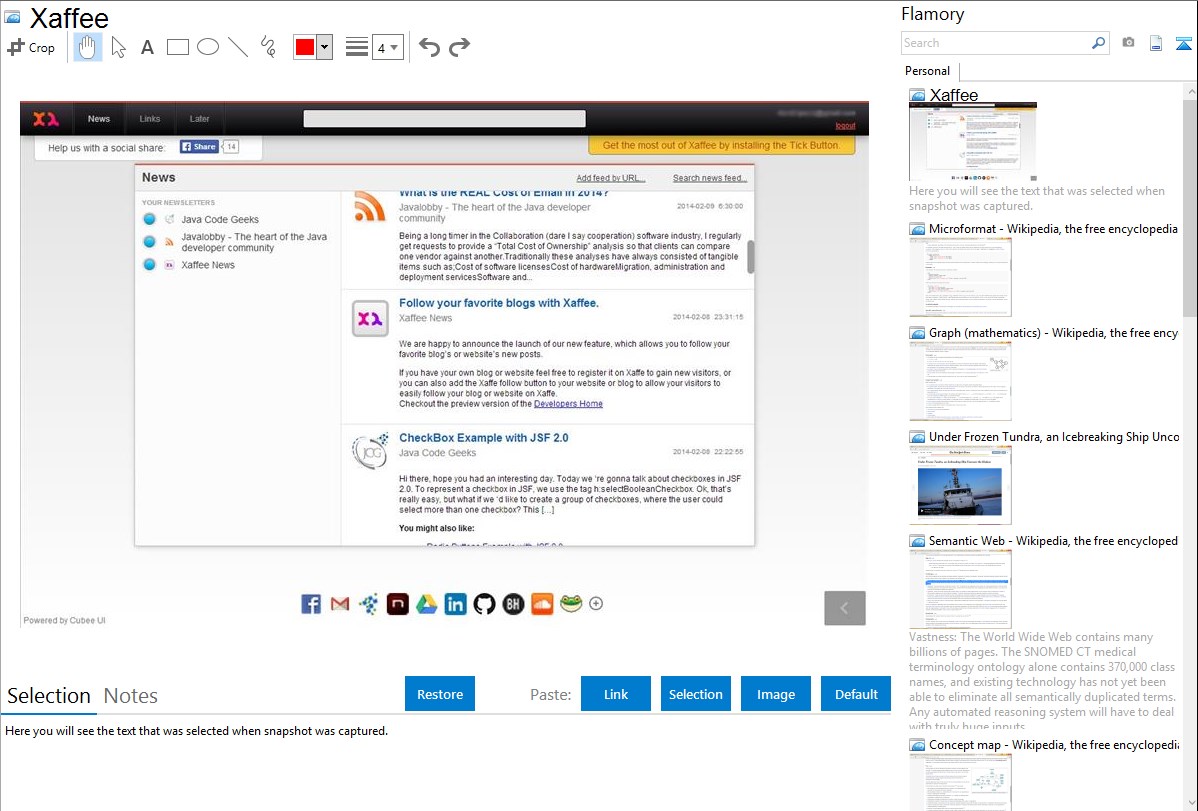Open the Semantic Web snapshot thumbnail
This screenshot has width=1198, height=811.
point(960,589)
